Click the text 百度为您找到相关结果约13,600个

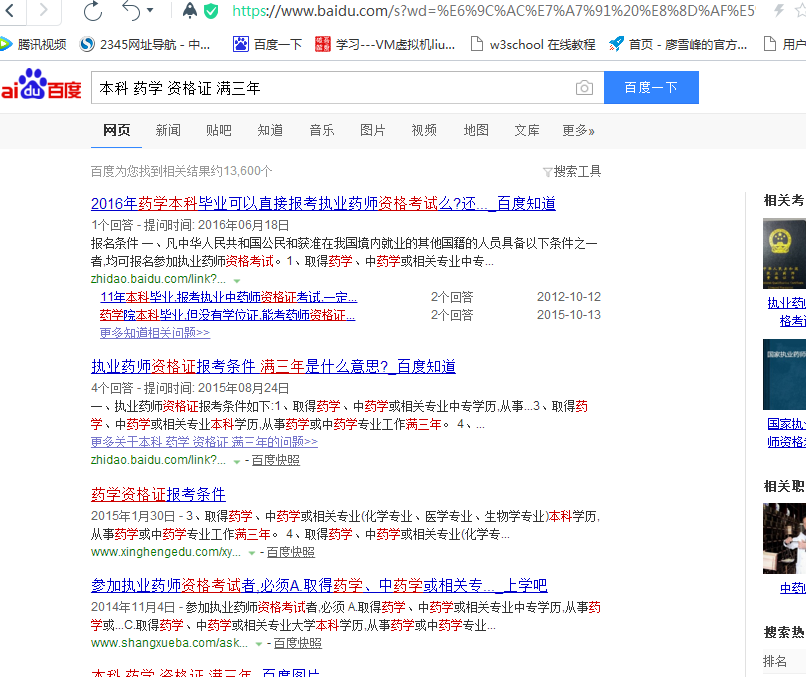click(x=181, y=171)
